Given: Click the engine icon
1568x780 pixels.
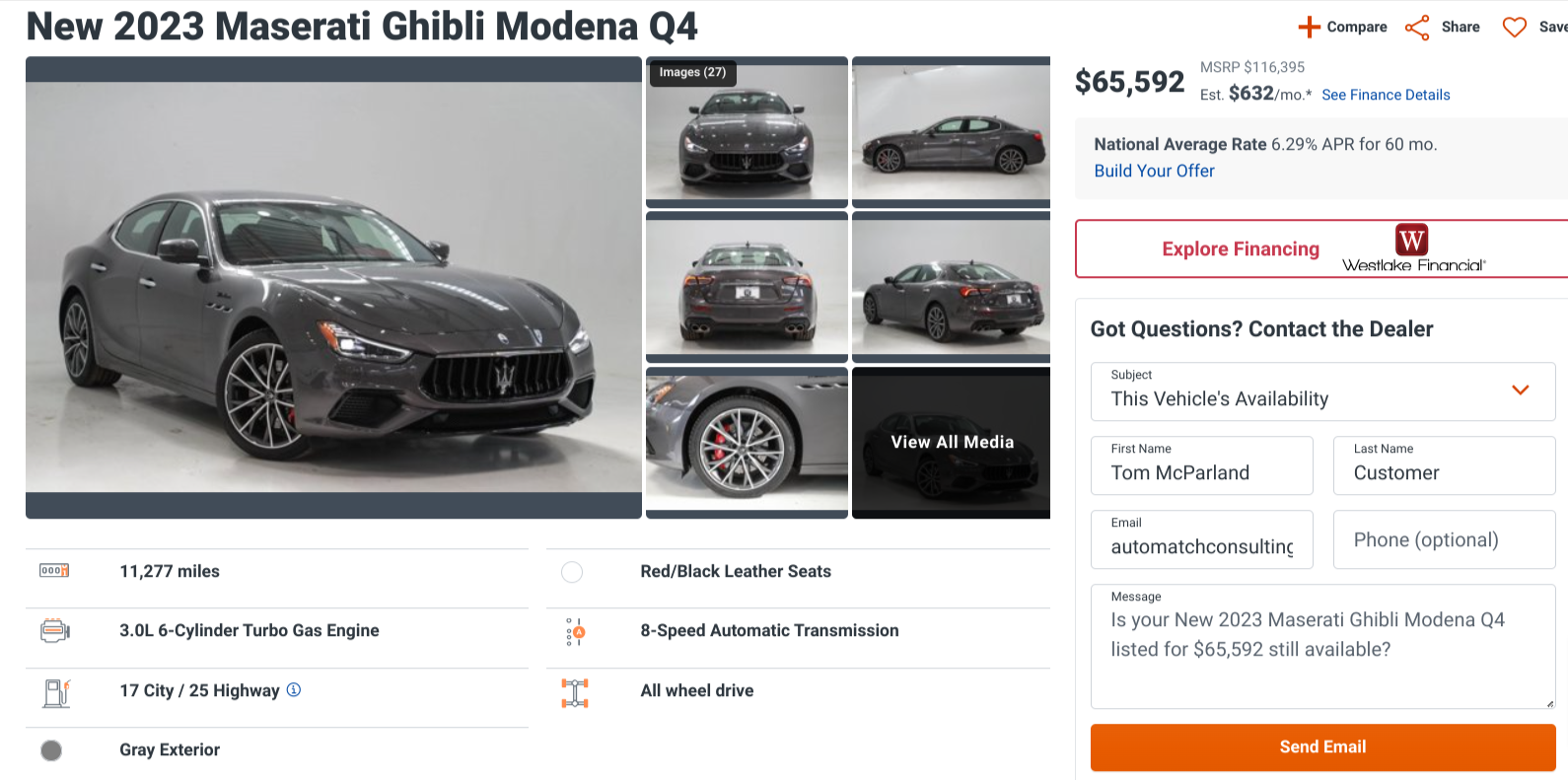Looking at the screenshot, I should [x=54, y=630].
